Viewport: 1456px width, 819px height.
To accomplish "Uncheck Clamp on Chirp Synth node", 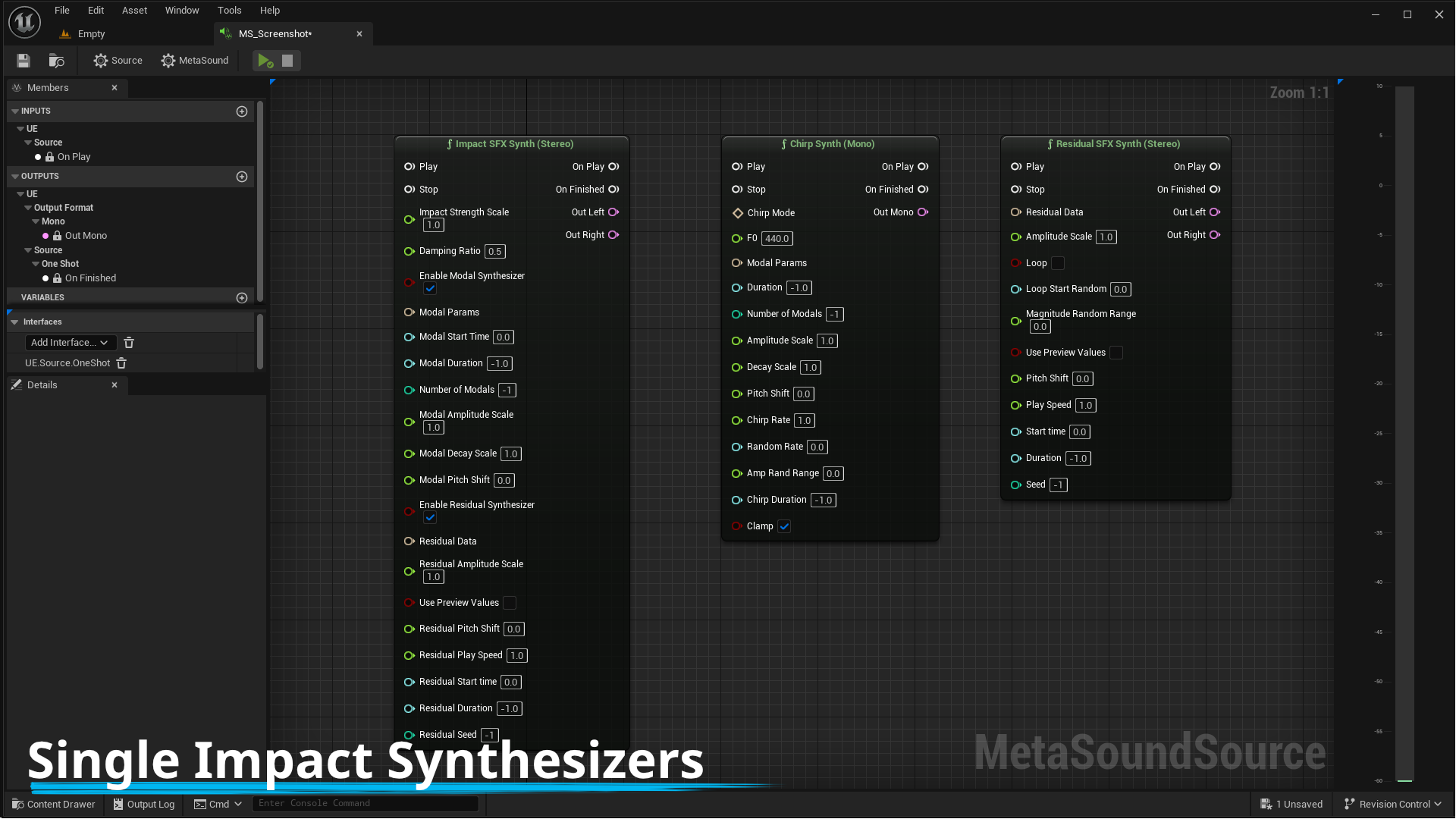I will [x=784, y=526].
